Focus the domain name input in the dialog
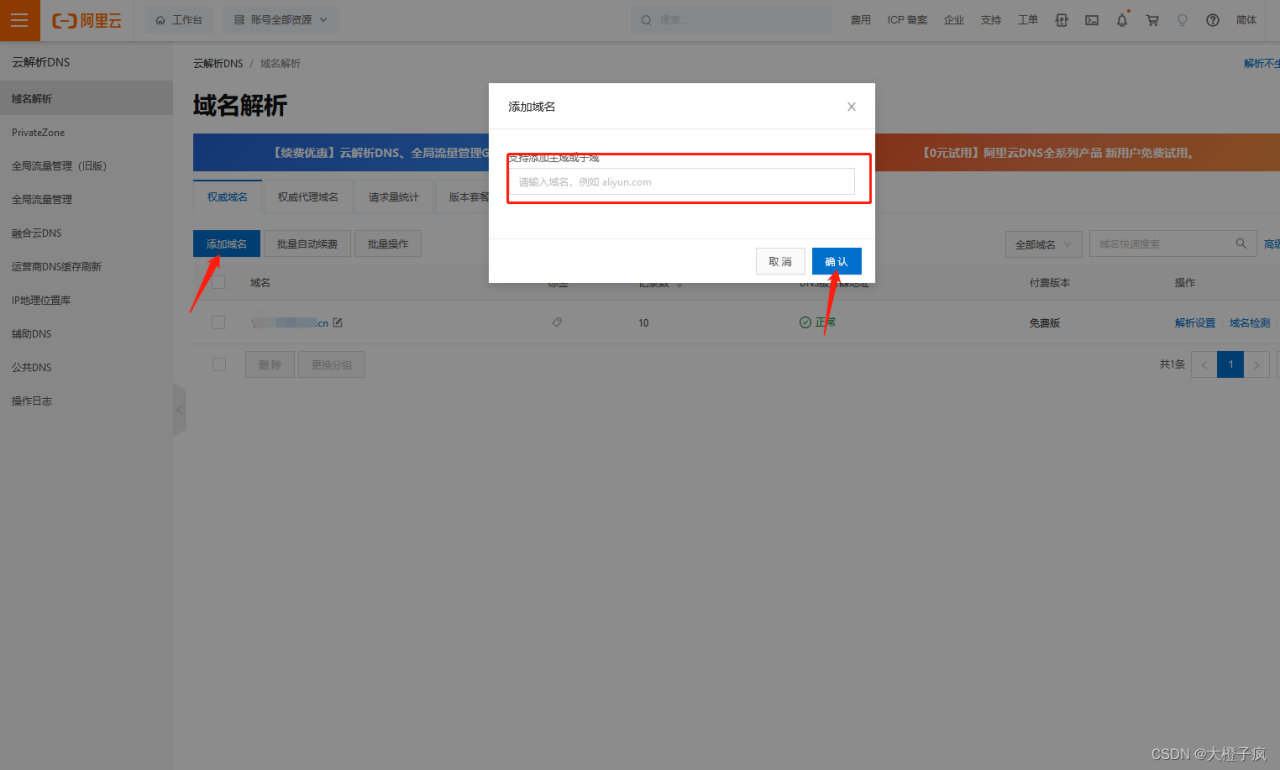The height and width of the screenshot is (770, 1280). pyautogui.click(x=682, y=182)
